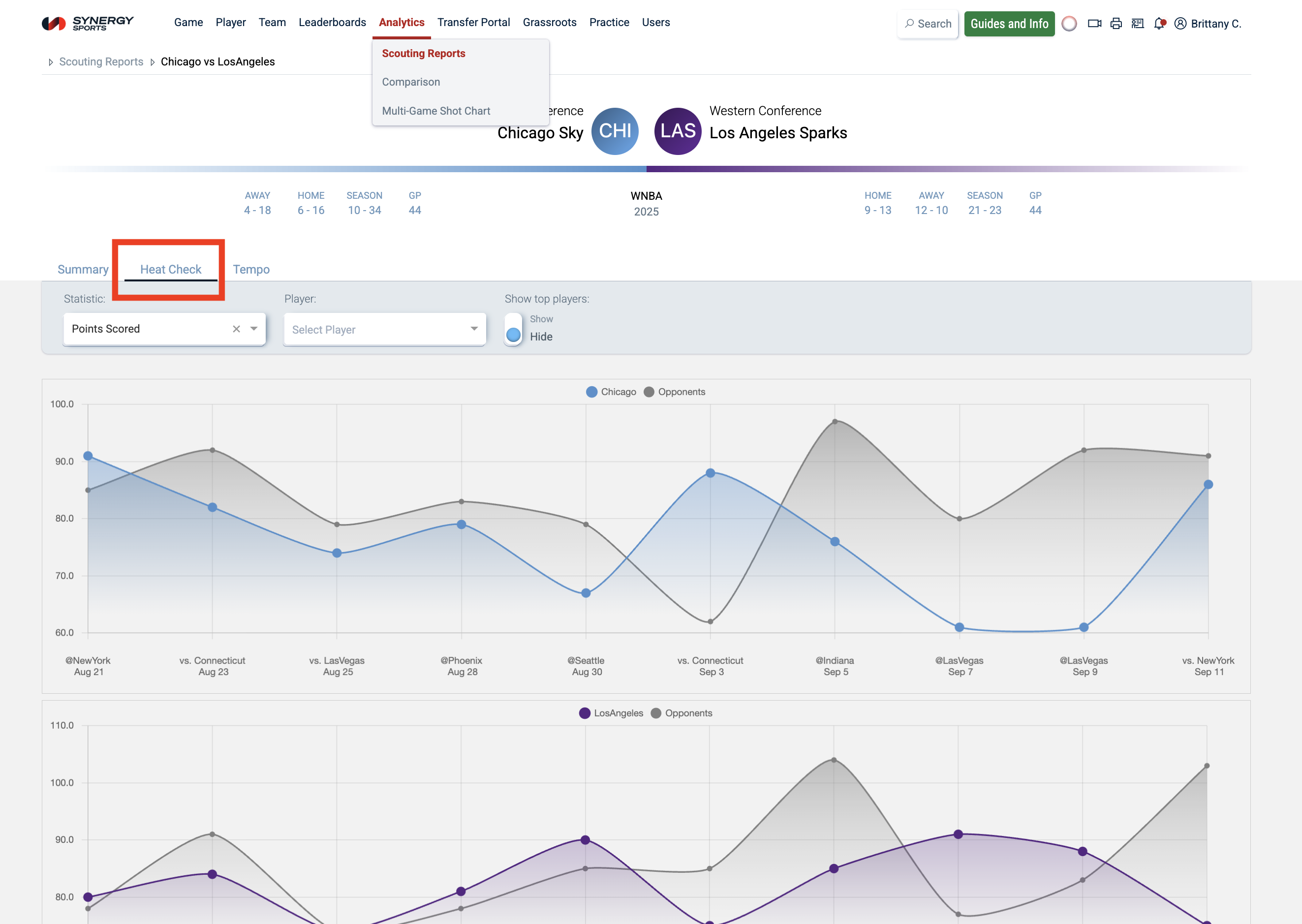The width and height of the screenshot is (1302, 924).
Task: Open the Team menu
Action: point(272,23)
